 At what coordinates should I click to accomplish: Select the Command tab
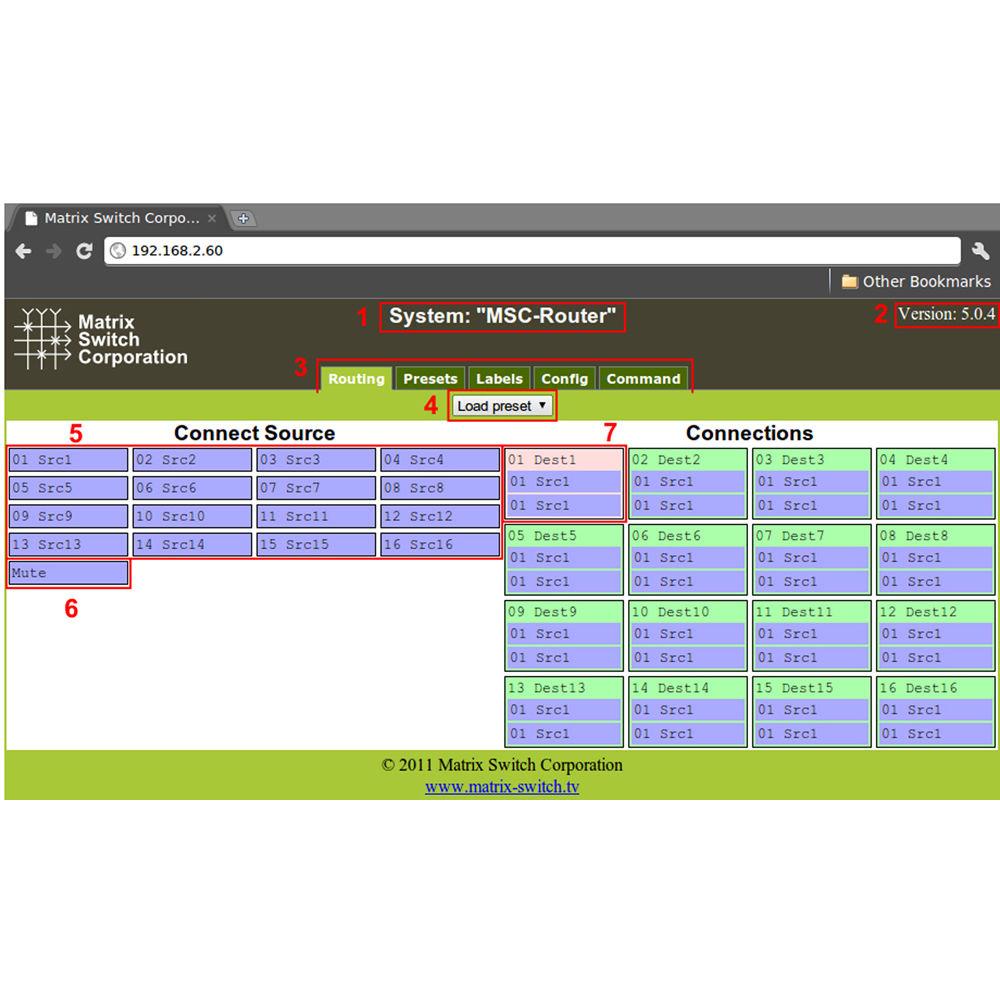coord(643,379)
